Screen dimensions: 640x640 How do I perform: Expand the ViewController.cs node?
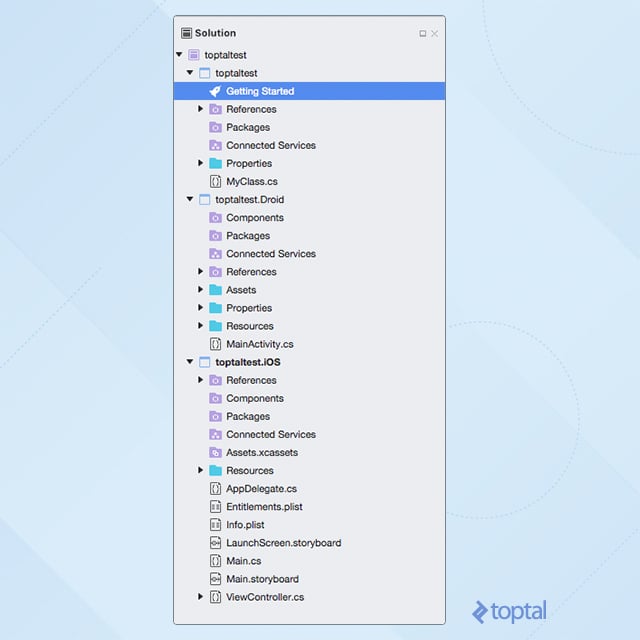(201, 597)
